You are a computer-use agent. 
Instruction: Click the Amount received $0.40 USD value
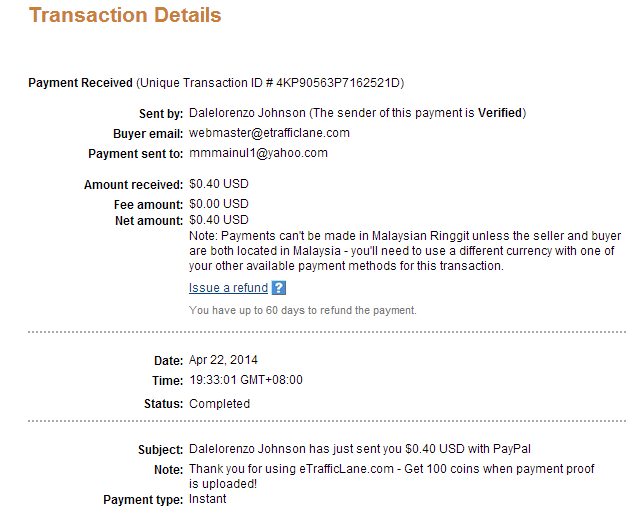(x=219, y=184)
